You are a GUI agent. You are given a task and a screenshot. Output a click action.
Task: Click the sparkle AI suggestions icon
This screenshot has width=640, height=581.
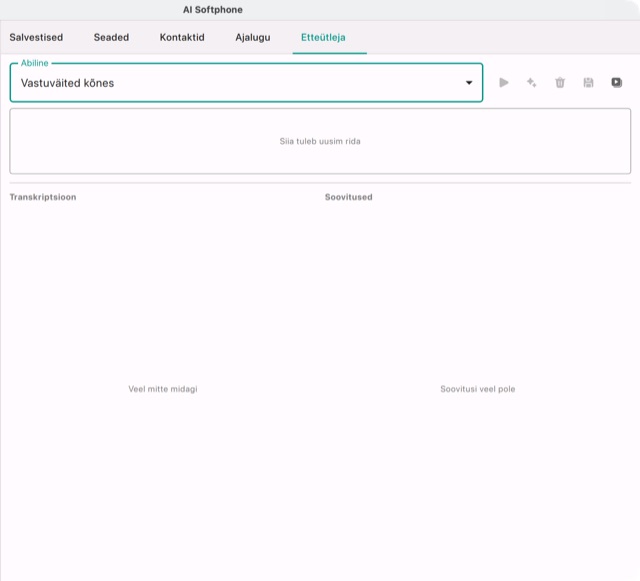pos(531,83)
